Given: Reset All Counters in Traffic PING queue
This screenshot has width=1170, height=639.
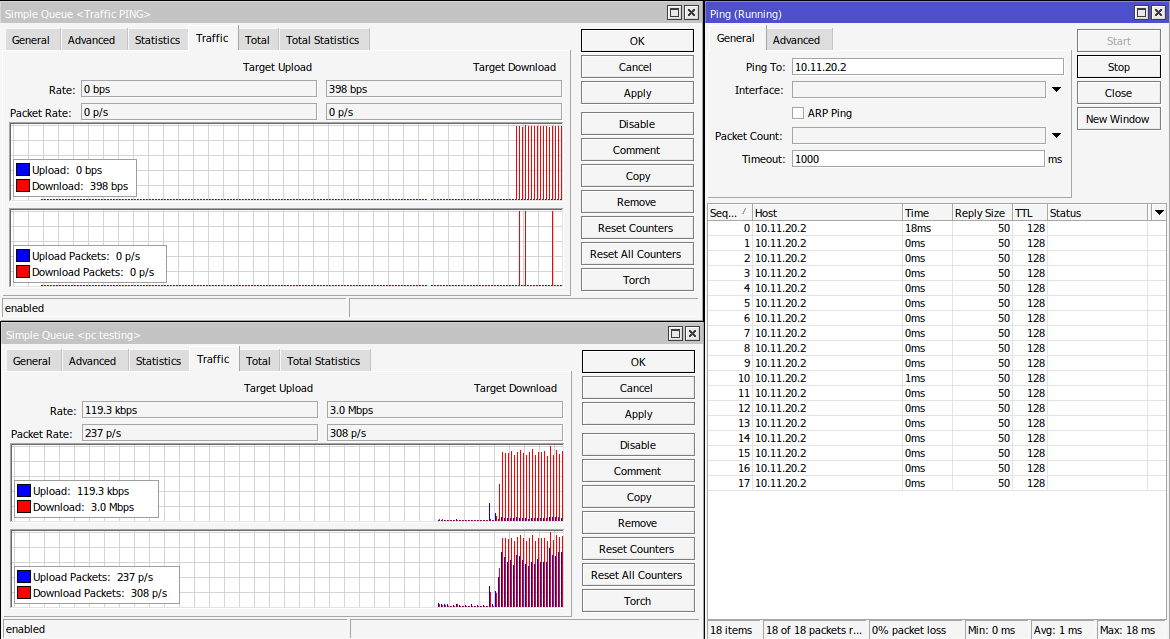Looking at the screenshot, I should (x=637, y=254).
